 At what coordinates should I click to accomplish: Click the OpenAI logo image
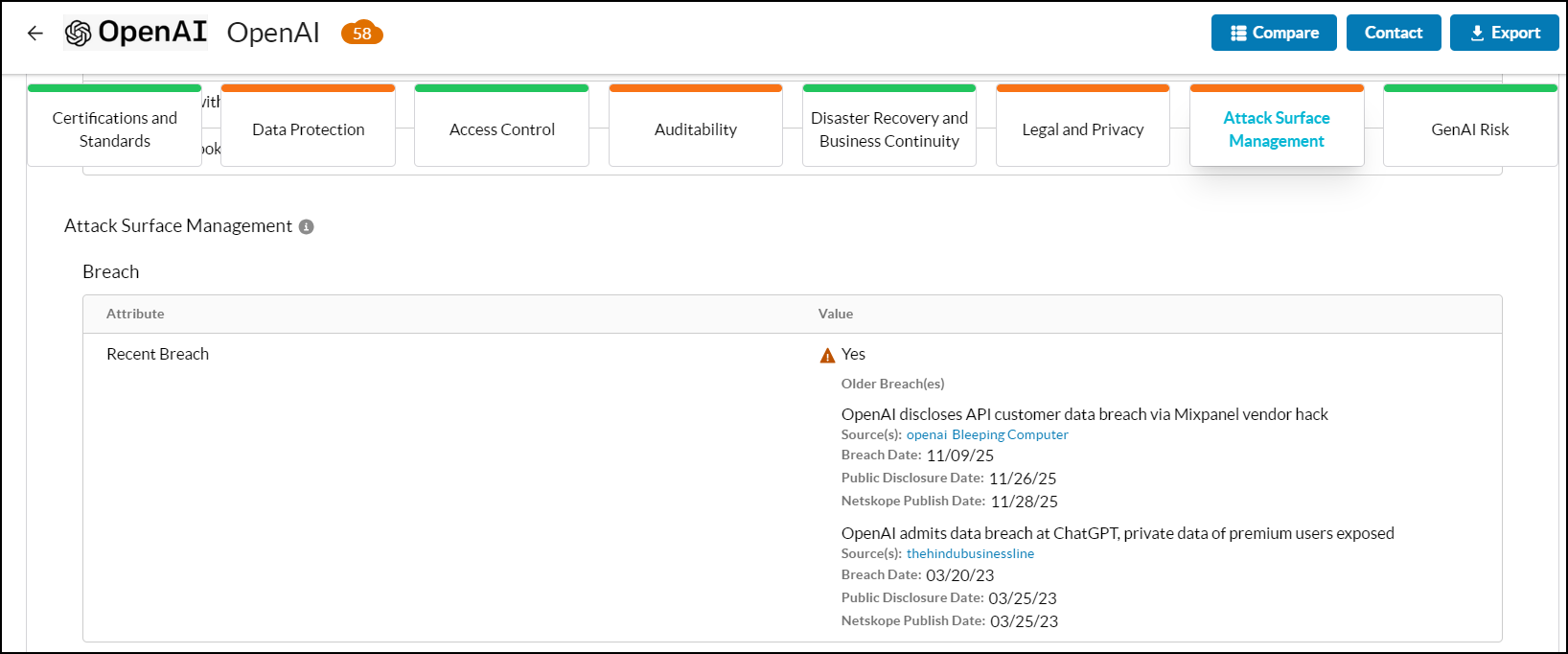(x=135, y=33)
